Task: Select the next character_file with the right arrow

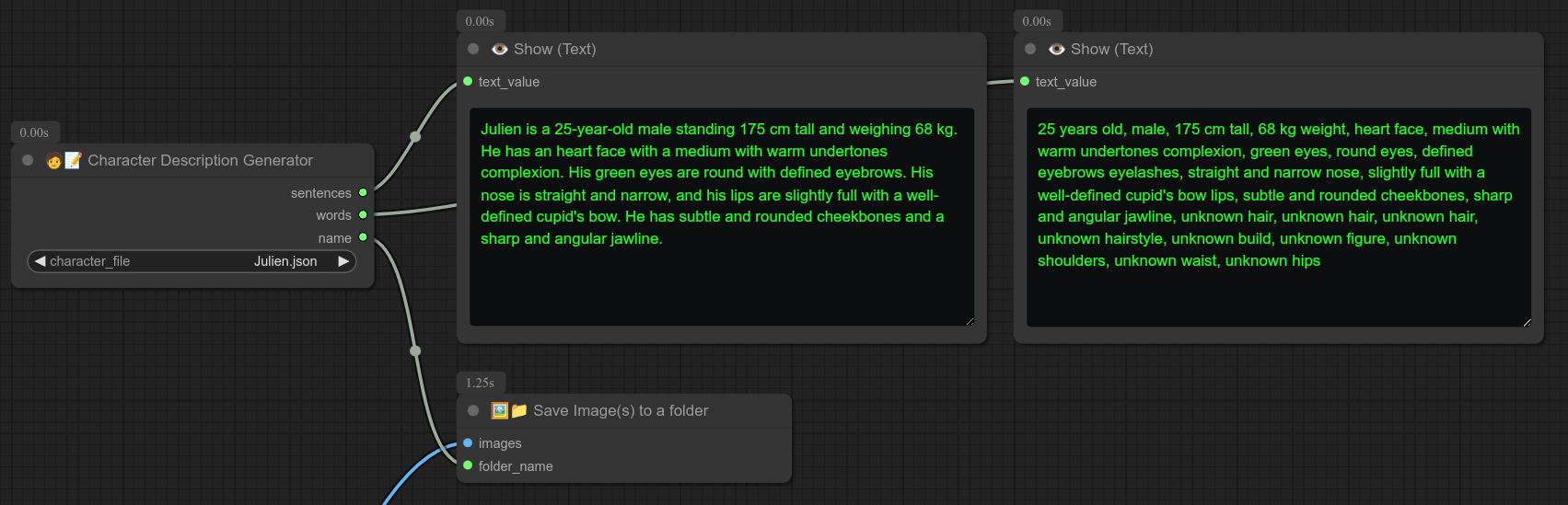Action: pyautogui.click(x=343, y=261)
